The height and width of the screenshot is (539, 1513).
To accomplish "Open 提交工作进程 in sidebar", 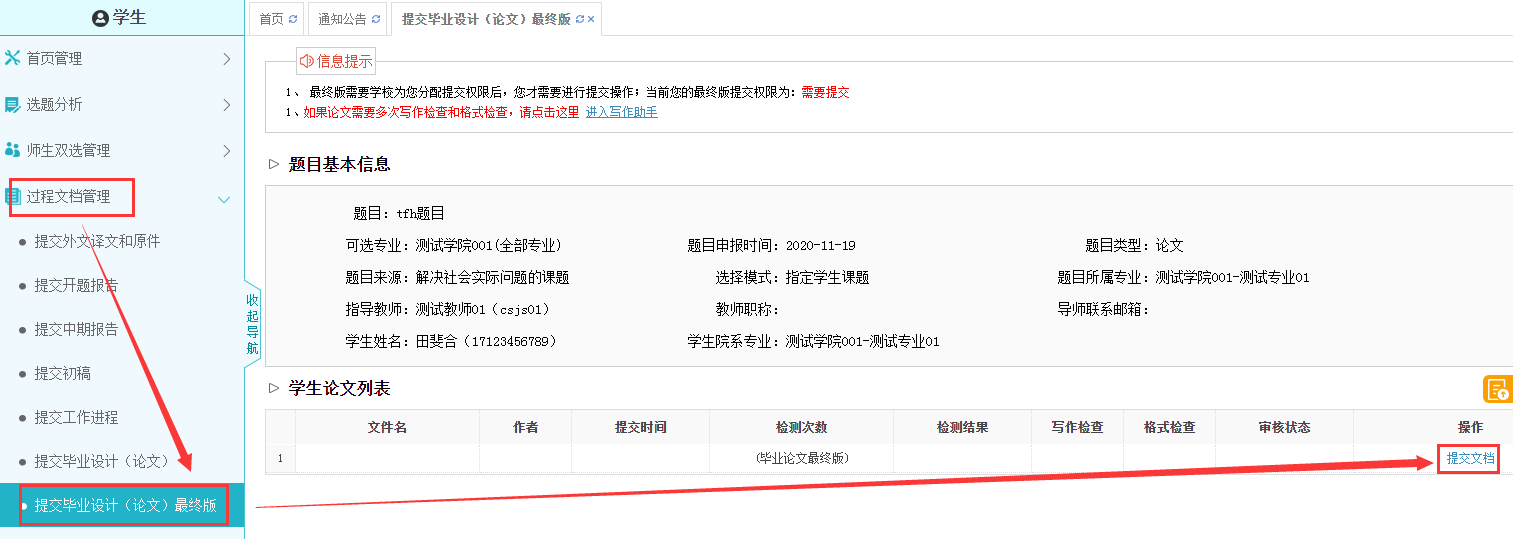I will (x=76, y=417).
